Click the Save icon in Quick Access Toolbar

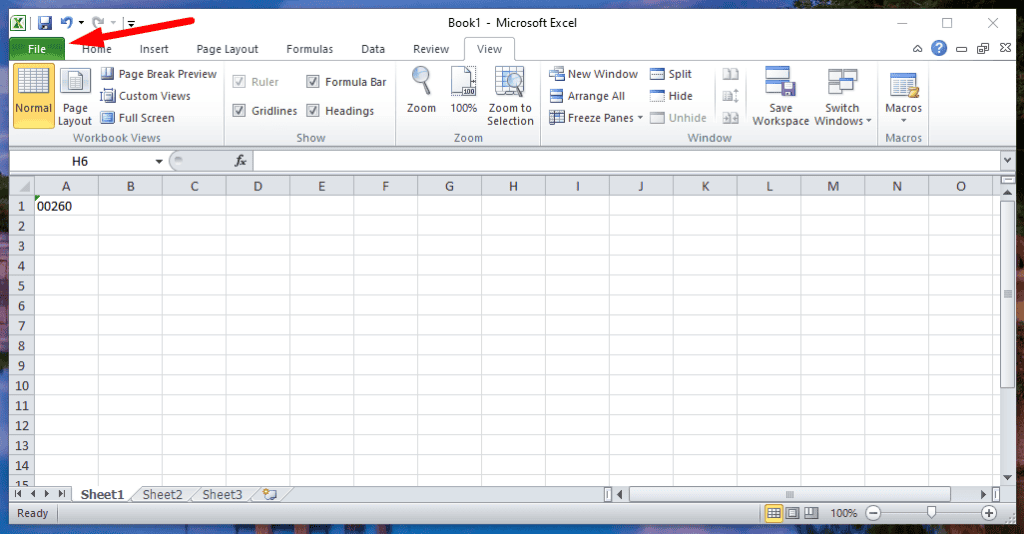tap(45, 23)
